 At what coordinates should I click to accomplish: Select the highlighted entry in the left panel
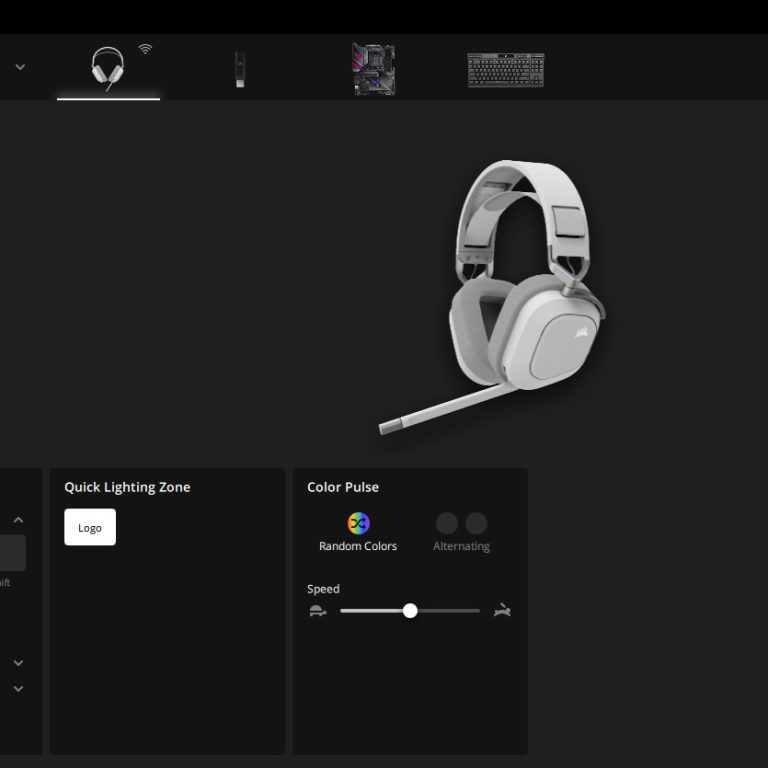pos(12,553)
